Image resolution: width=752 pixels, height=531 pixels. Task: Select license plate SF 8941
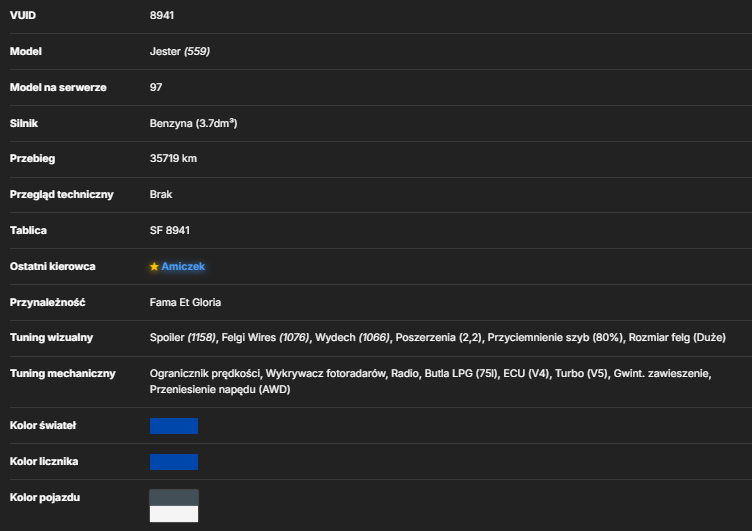tap(169, 230)
